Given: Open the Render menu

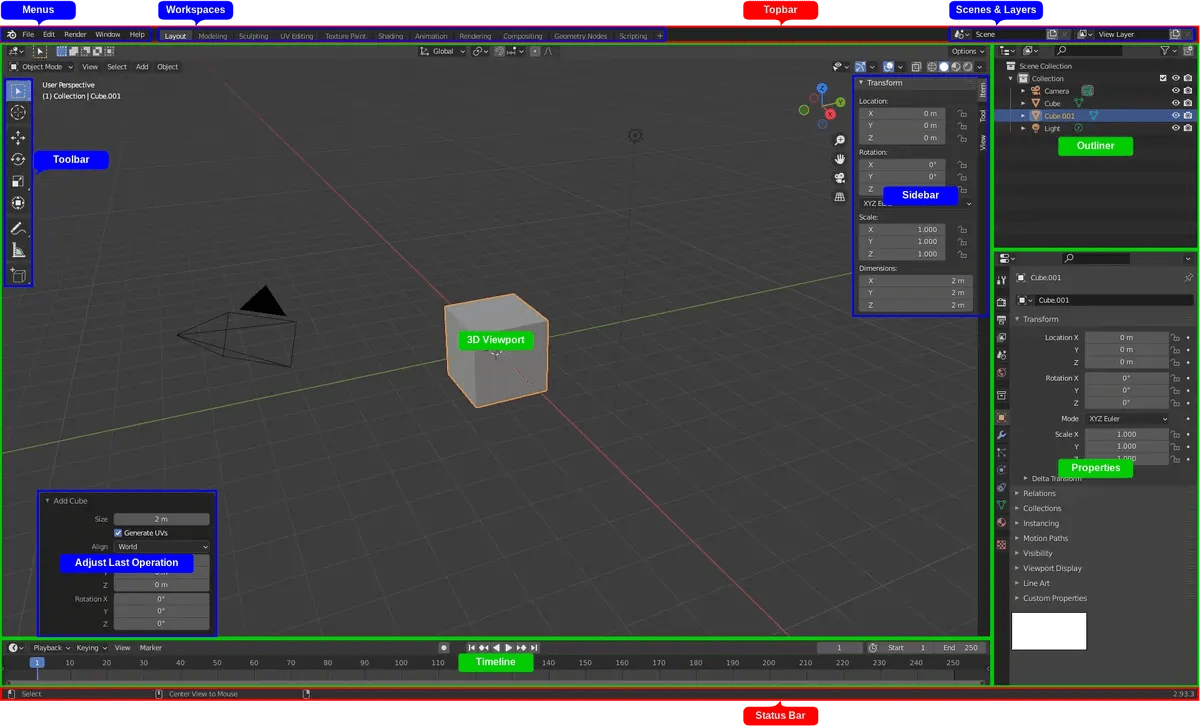Looking at the screenshot, I should pyautogui.click(x=75, y=33).
